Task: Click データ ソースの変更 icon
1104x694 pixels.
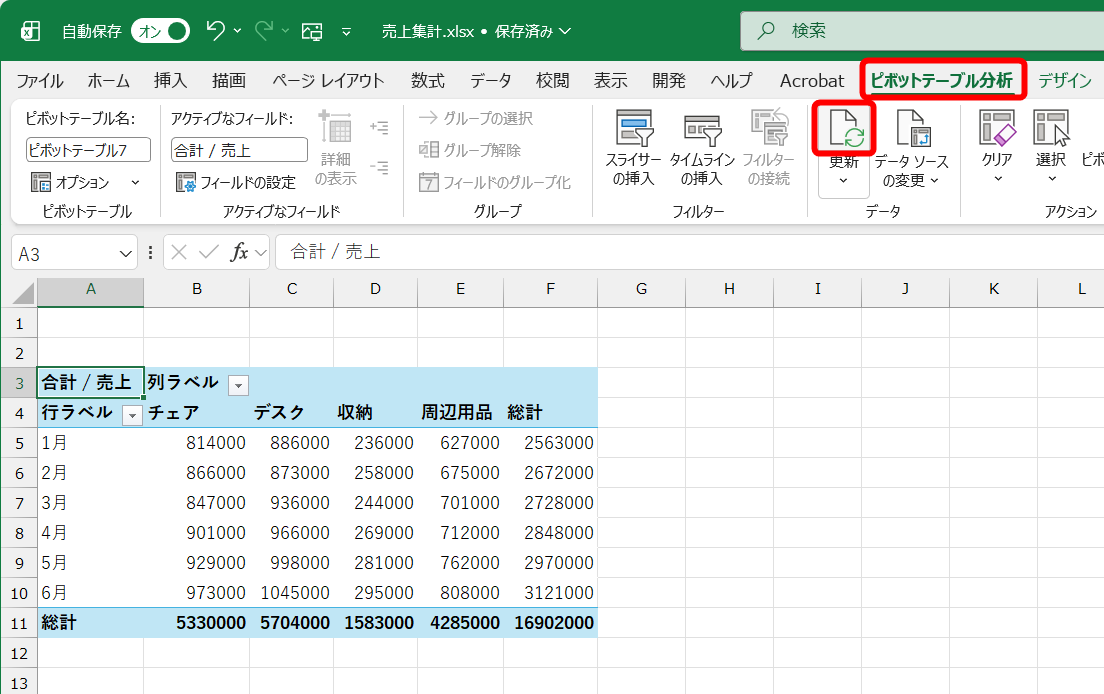Action: 912,129
